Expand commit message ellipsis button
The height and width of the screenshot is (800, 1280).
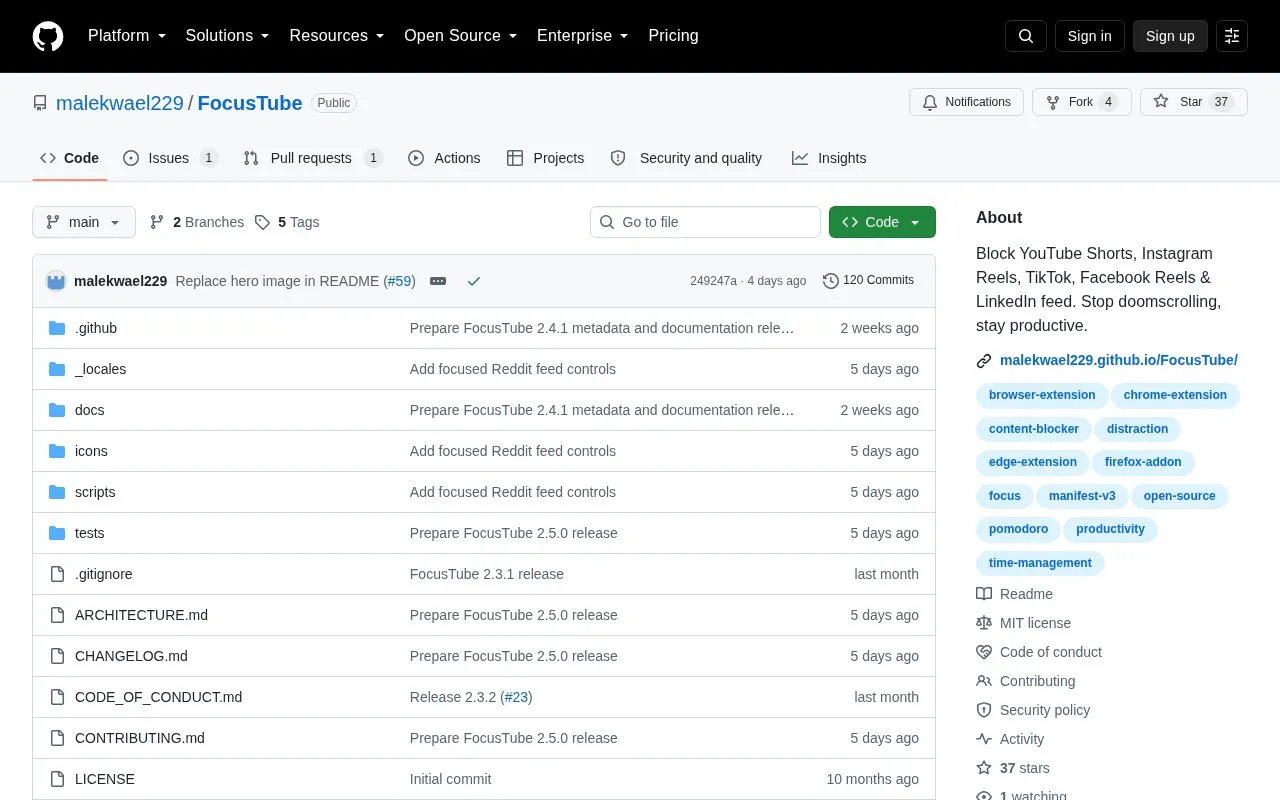(438, 281)
